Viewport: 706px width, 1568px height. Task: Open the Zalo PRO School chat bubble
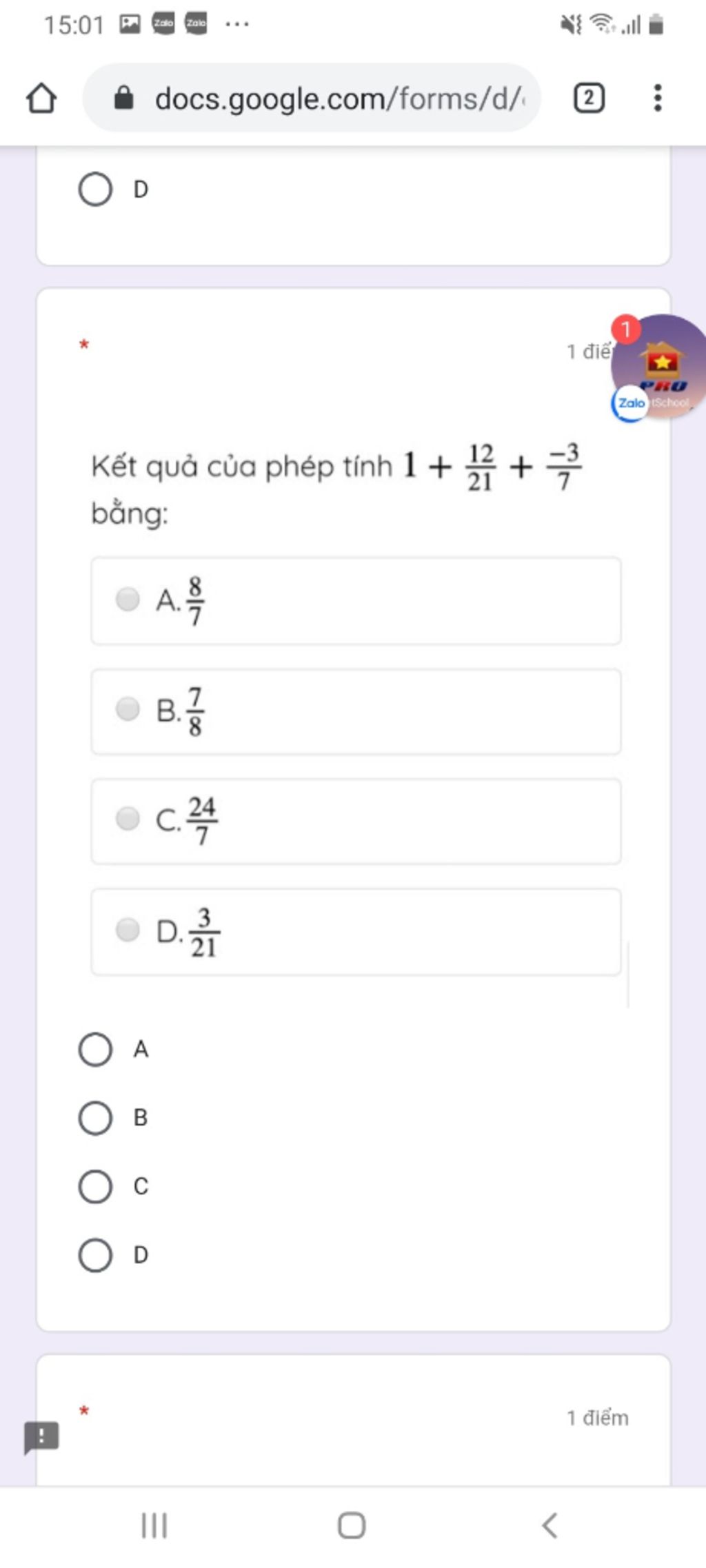tap(658, 368)
